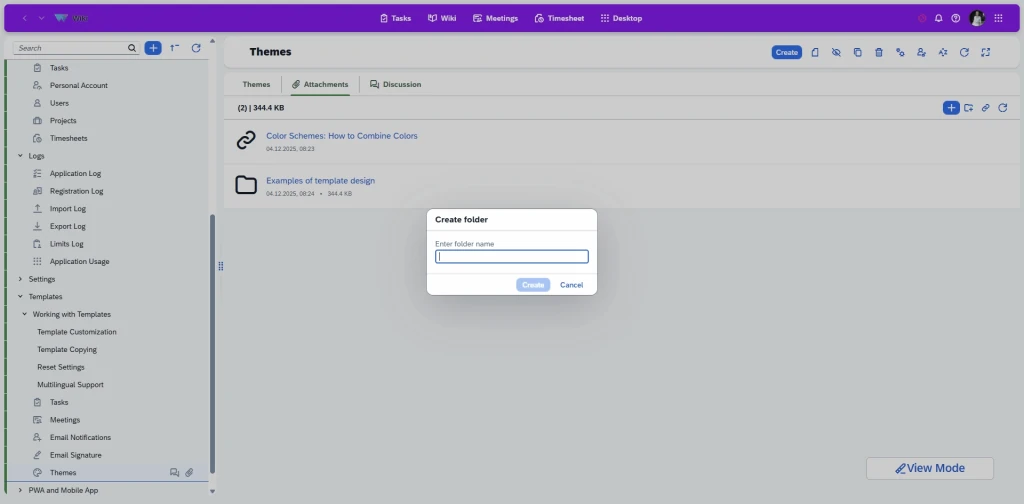Open attachments paperclip on Themes sidebar row
The width and height of the screenshot is (1024, 504).
pyautogui.click(x=189, y=473)
